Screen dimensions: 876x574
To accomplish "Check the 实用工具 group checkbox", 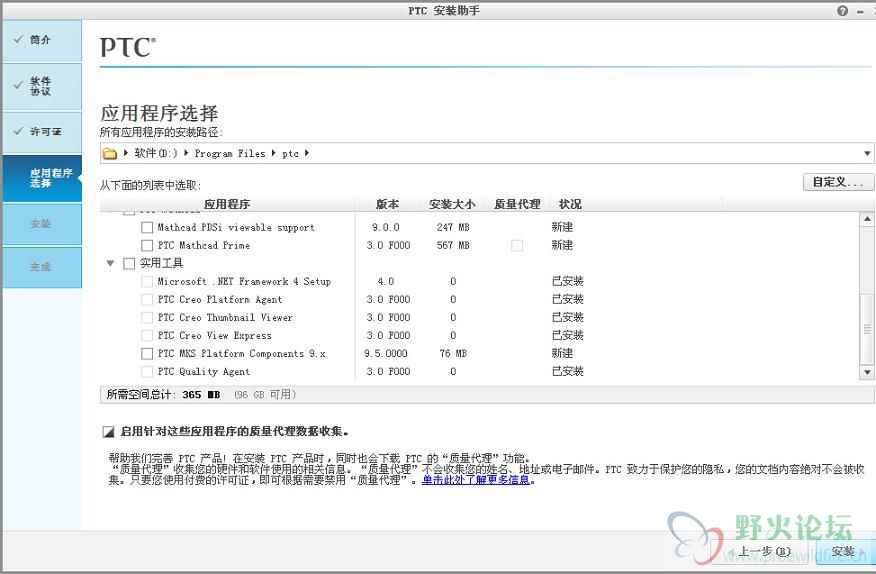I will coord(129,263).
